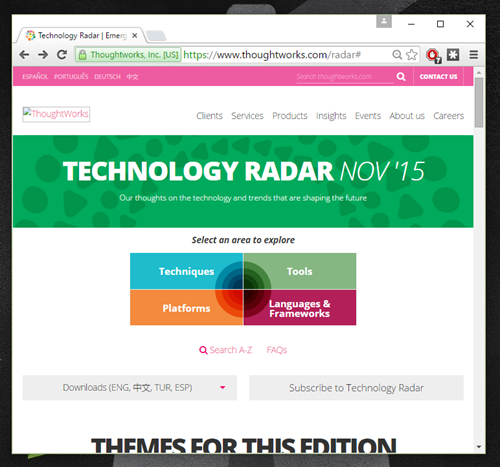Click the page scrollbar up arrow
This screenshot has width=500, height=467.
479,72
